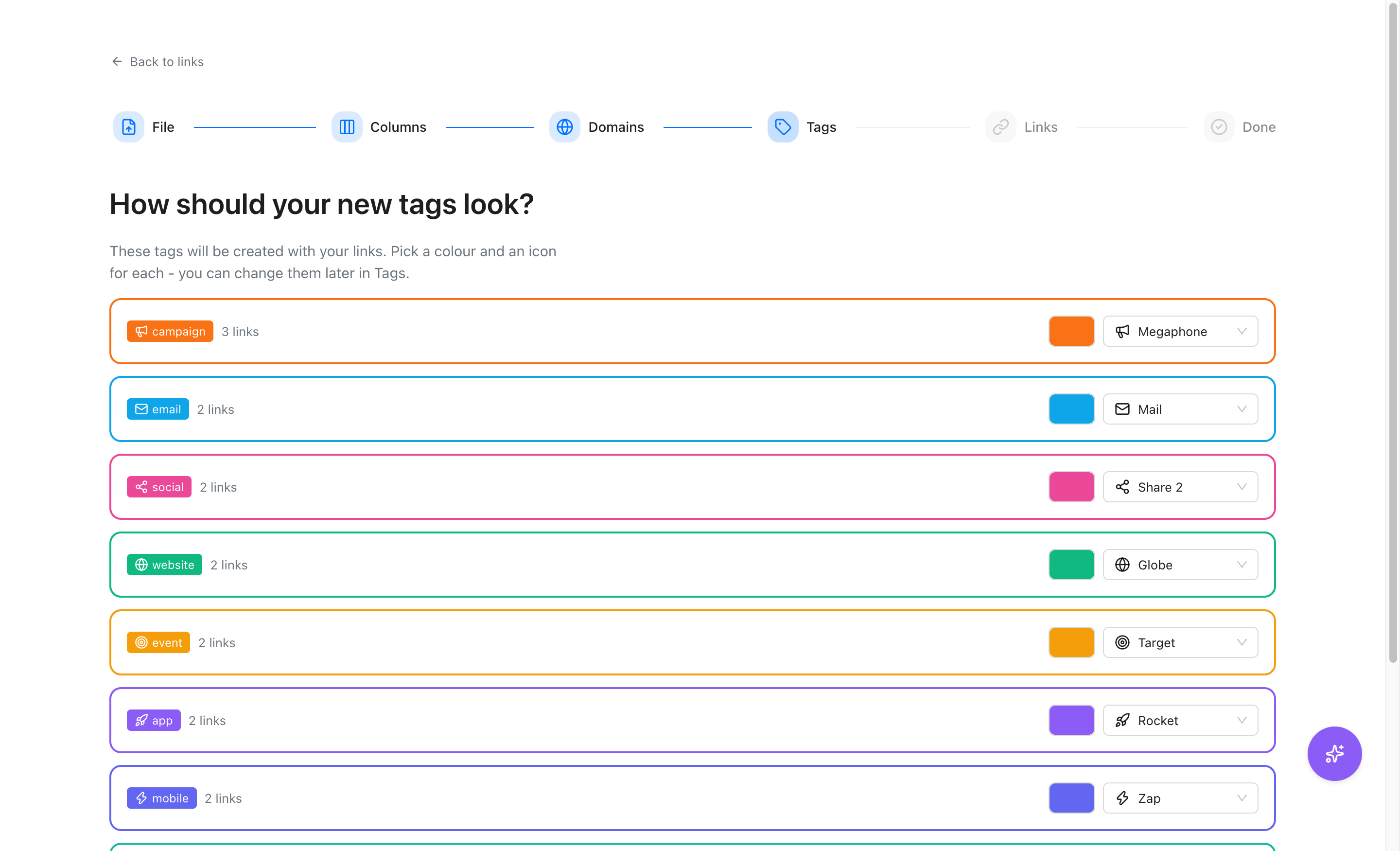
Task: Click the share icon in the Share 2 dropdown
Action: (x=1122, y=487)
